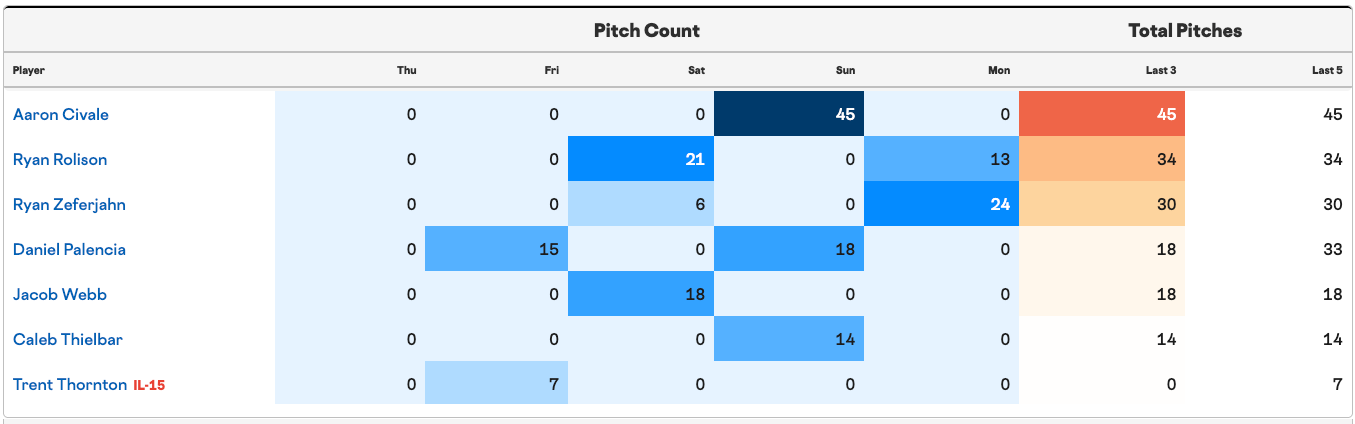1355x424 pixels.
Task: Select Daniel Palencia player name
Action: click(x=69, y=250)
